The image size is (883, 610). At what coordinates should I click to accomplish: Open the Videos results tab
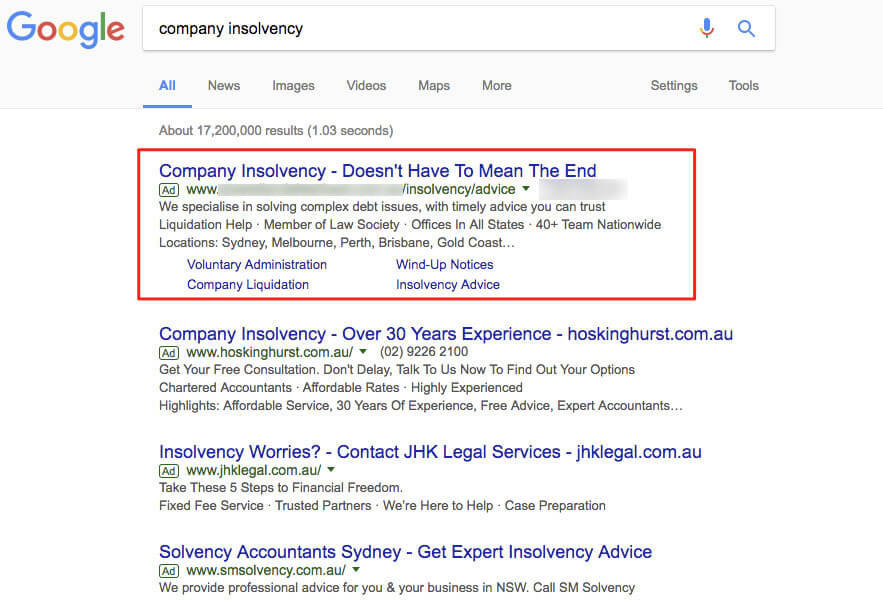coord(366,86)
